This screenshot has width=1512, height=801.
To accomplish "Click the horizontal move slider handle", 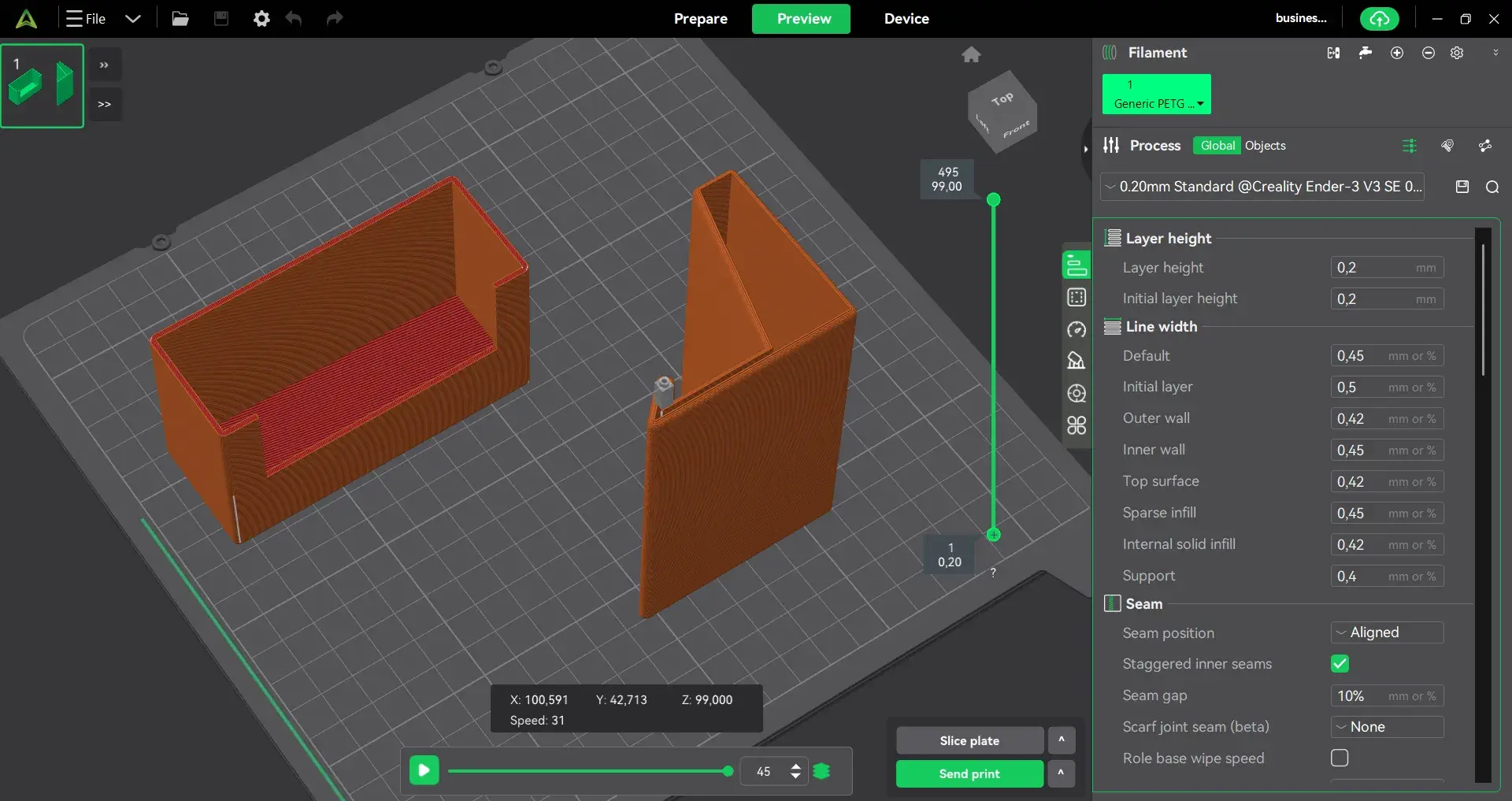I will 728,771.
